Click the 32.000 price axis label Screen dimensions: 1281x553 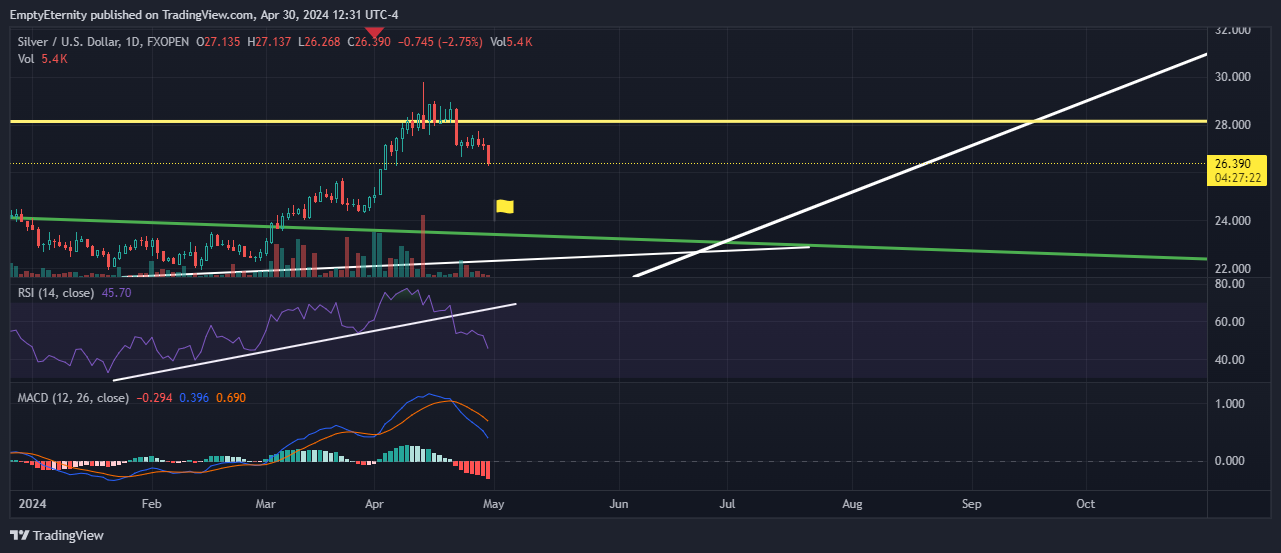point(1232,30)
